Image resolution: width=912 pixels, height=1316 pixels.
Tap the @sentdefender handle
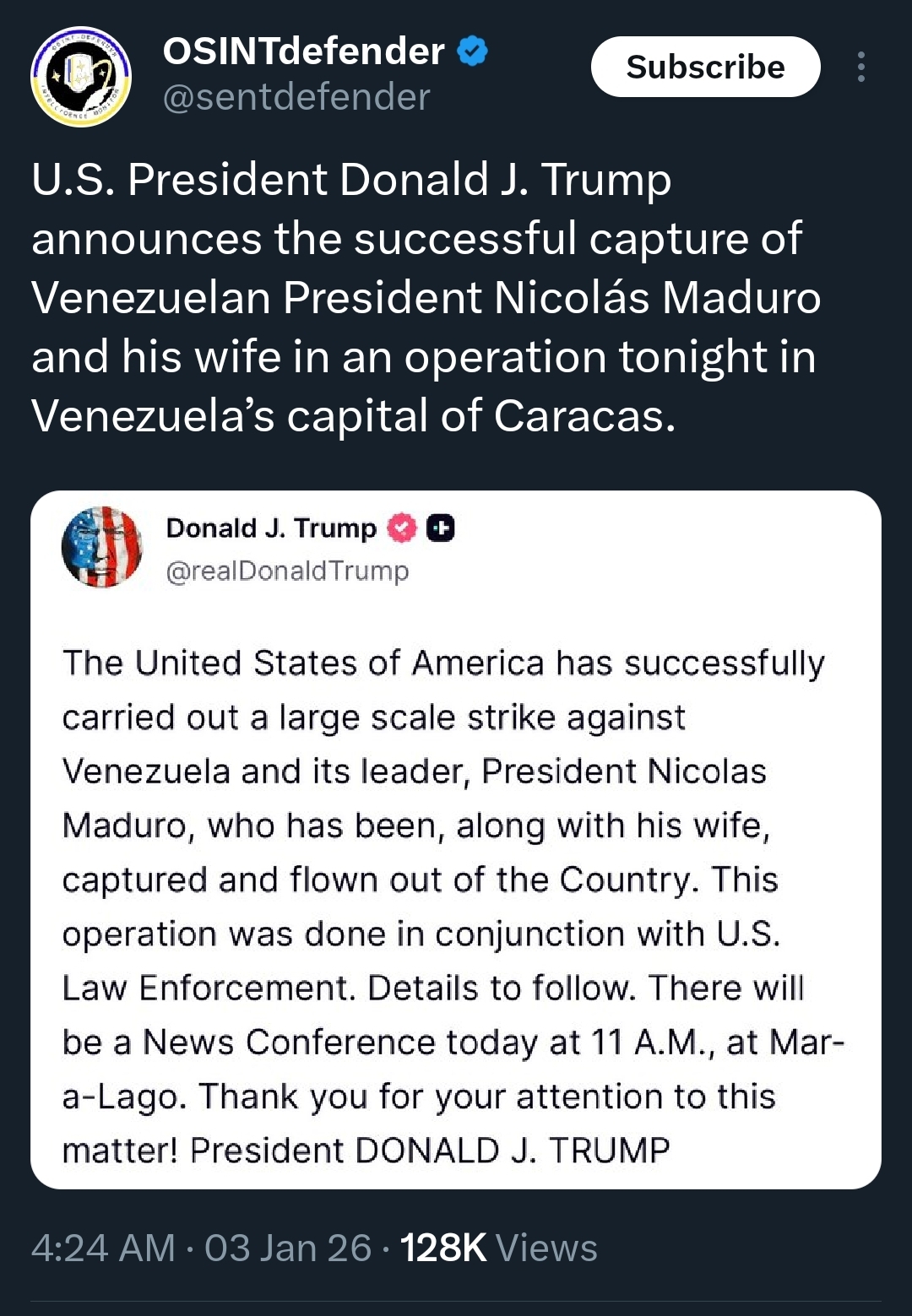coord(296,97)
